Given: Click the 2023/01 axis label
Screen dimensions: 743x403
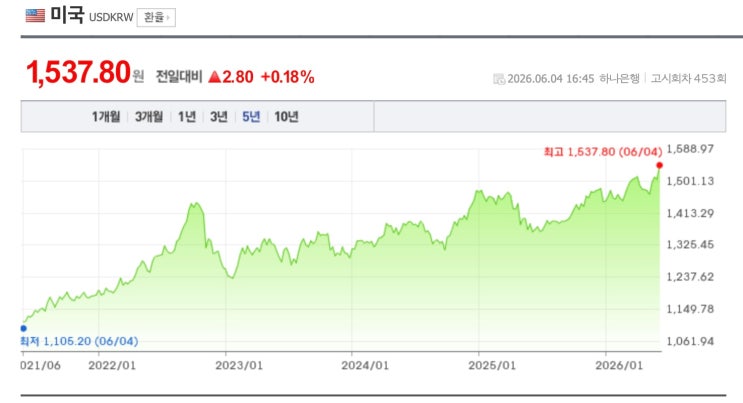Looking at the screenshot, I should tap(238, 366).
